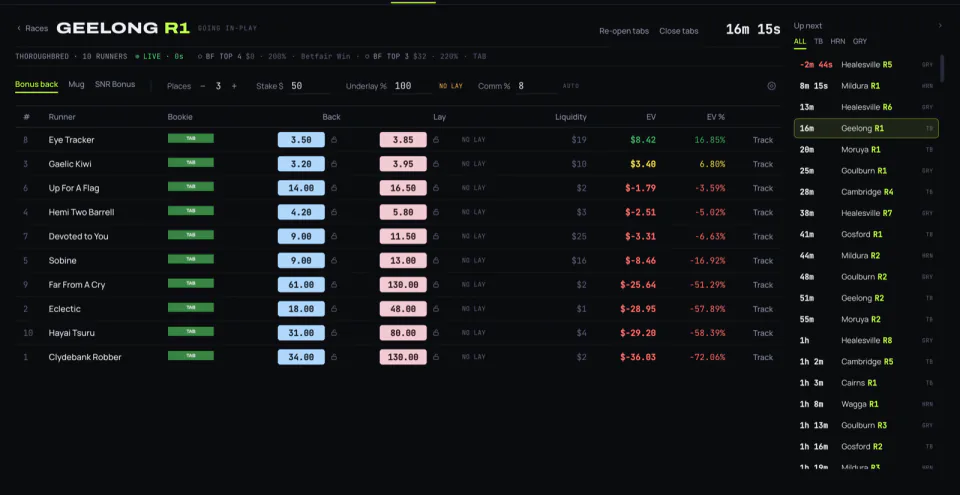The width and height of the screenshot is (960, 495).
Task: Open Gosford R1 in Up next list
Action: tap(866, 234)
